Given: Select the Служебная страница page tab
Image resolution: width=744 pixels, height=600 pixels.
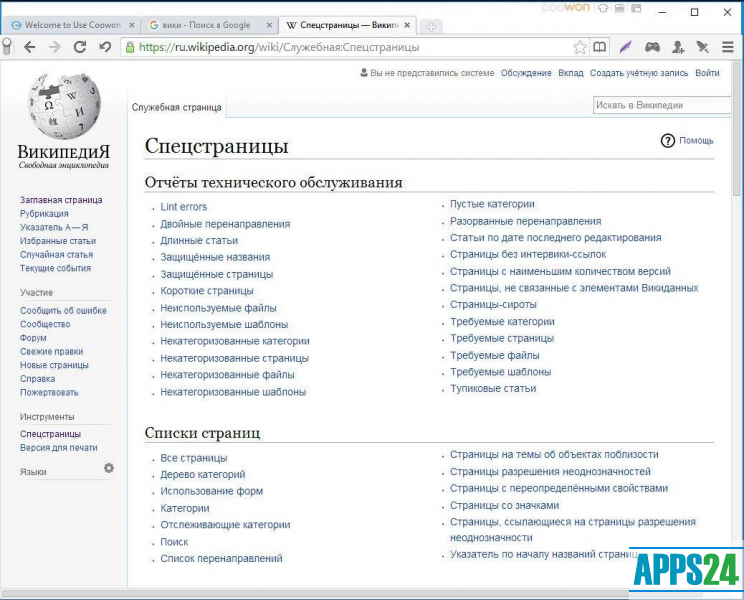Looking at the screenshot, I should coord(177,108).
